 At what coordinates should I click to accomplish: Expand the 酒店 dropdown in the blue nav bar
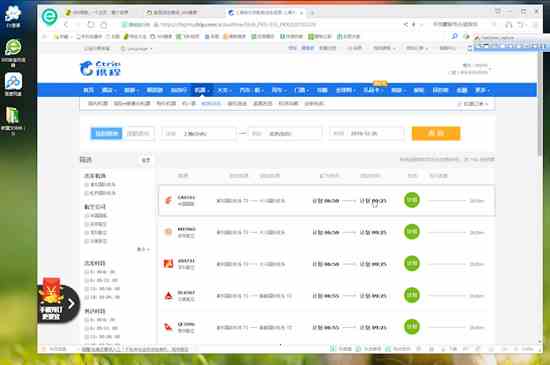[x=109, y=90]
